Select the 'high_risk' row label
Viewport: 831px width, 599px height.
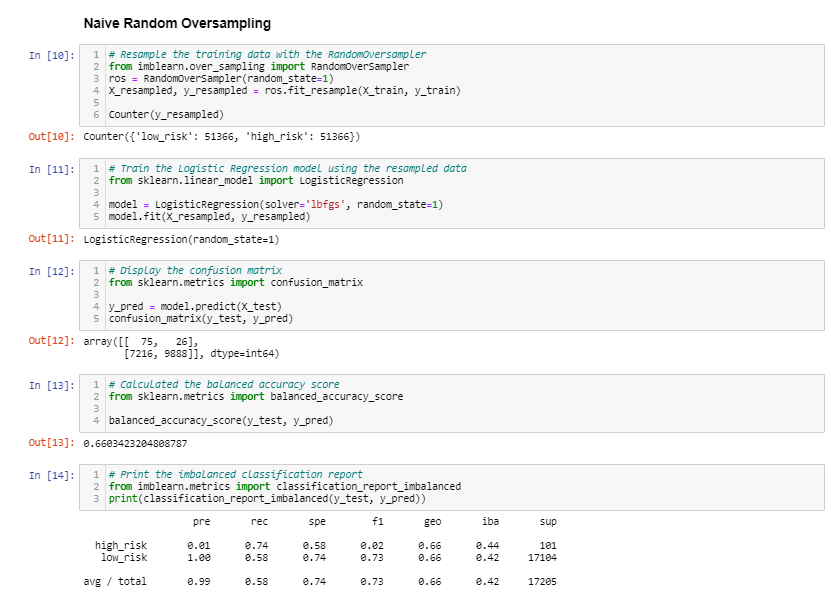pos(121,545)
